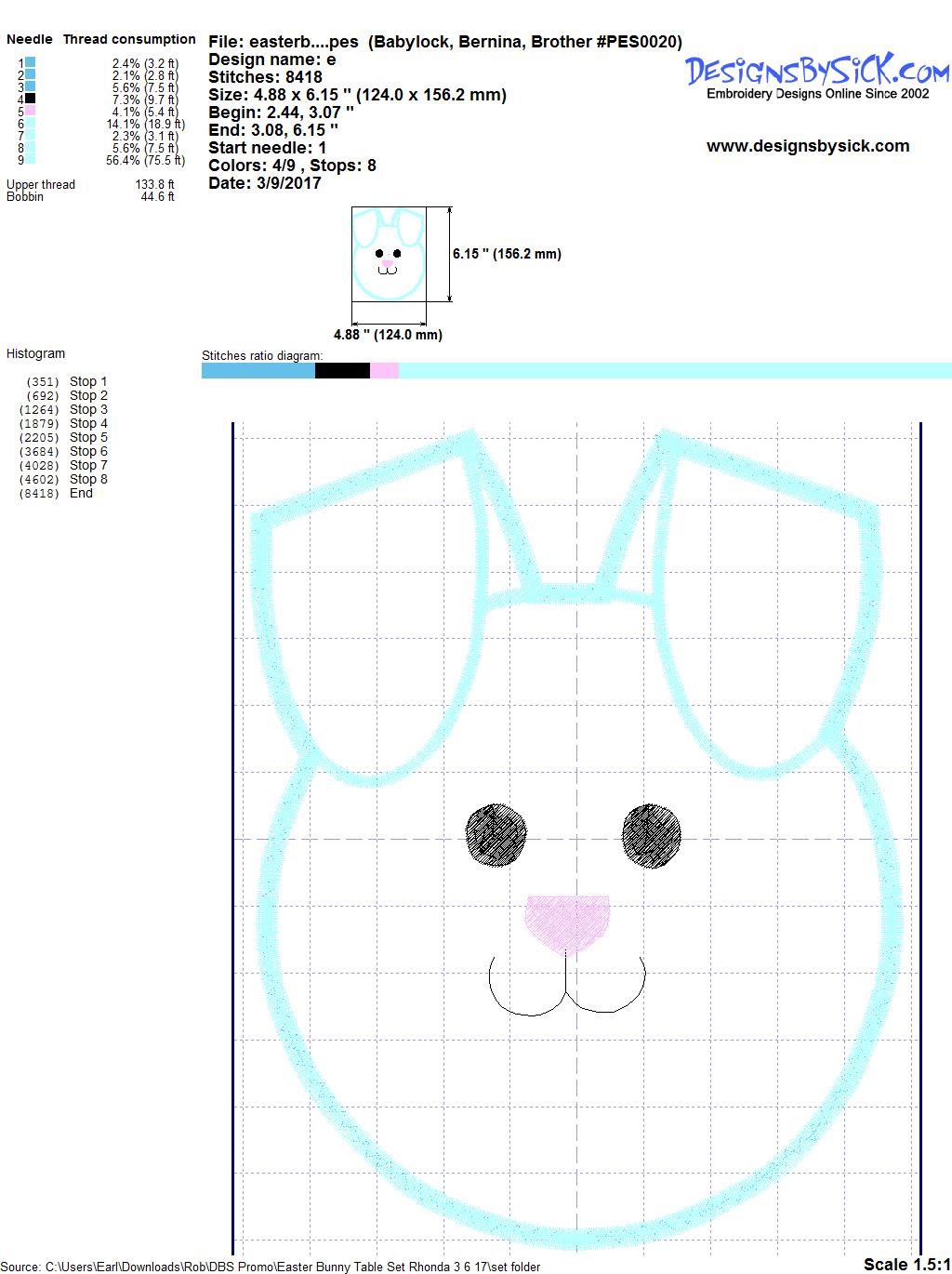Click the bunny's left black eye
The height and width of the screenshot is (1274, 952).
tap(496, 833)
